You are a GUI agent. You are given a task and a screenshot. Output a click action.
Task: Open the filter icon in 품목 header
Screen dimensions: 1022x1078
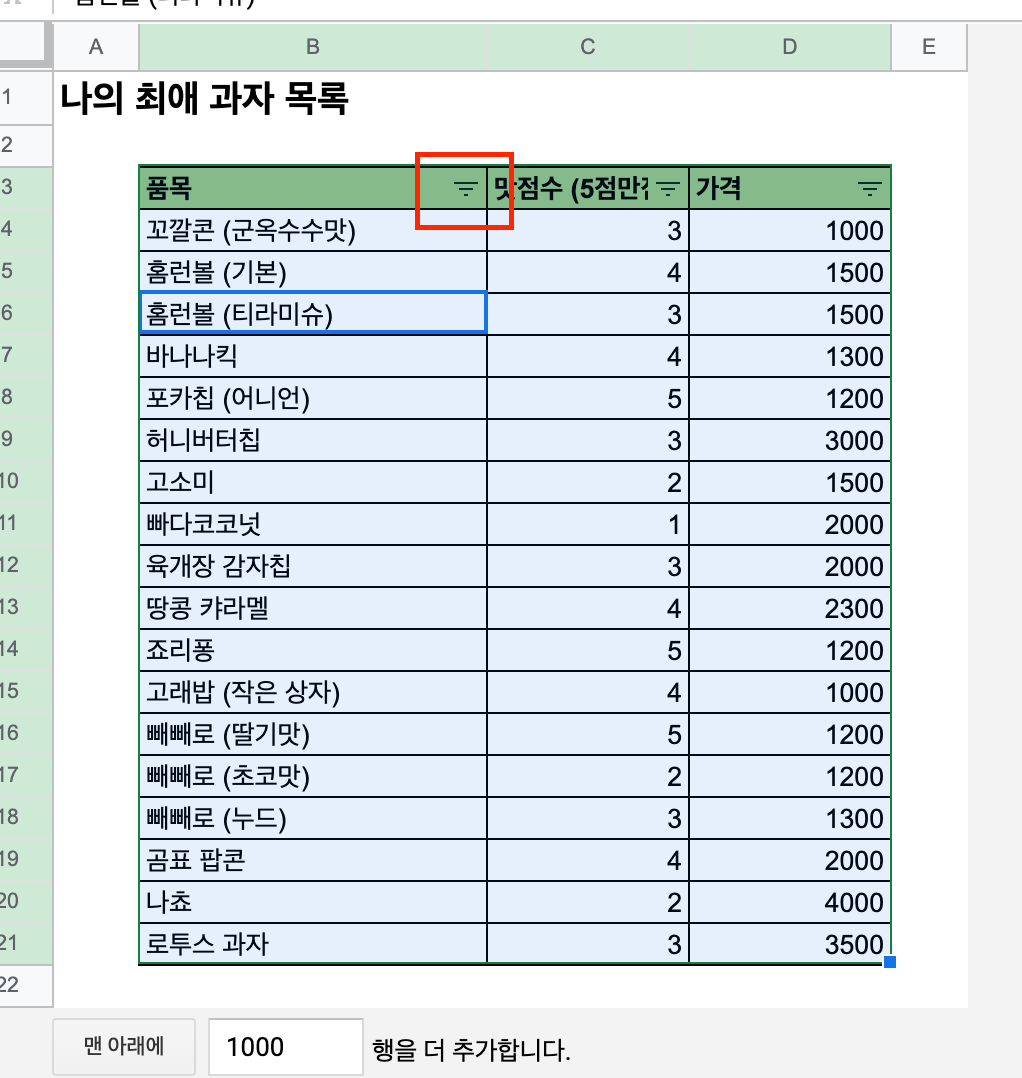pyautogui.click(x=465, y=188)
